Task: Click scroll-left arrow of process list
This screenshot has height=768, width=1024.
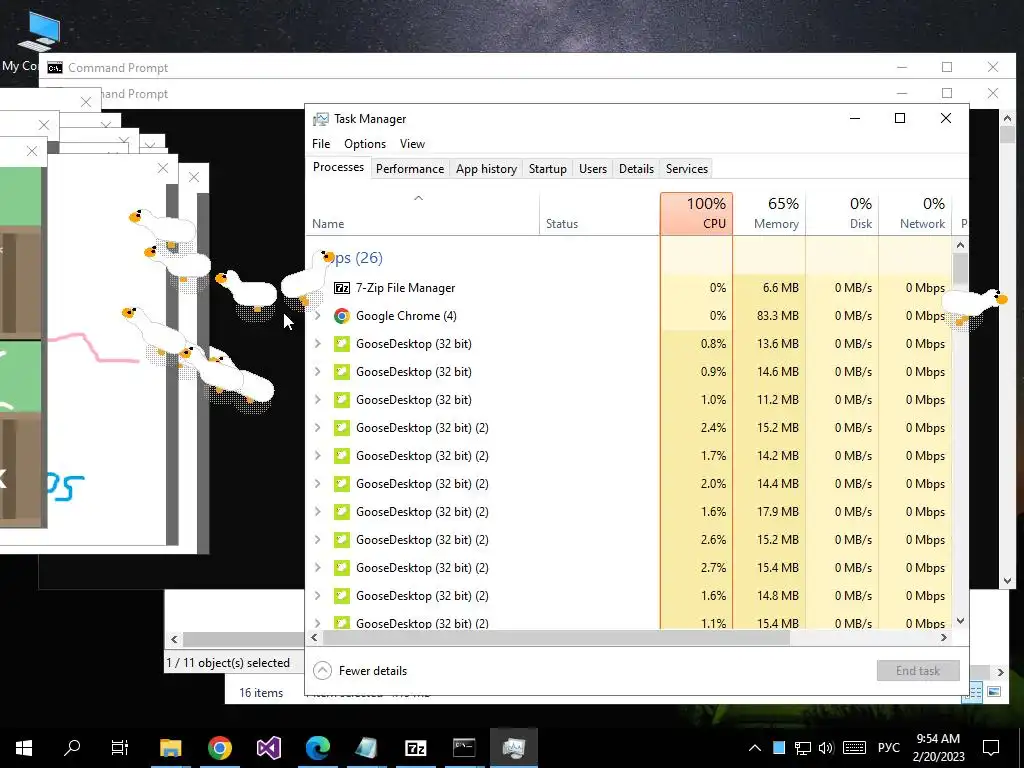Action: pyautogui.click(x=314, y=638)
